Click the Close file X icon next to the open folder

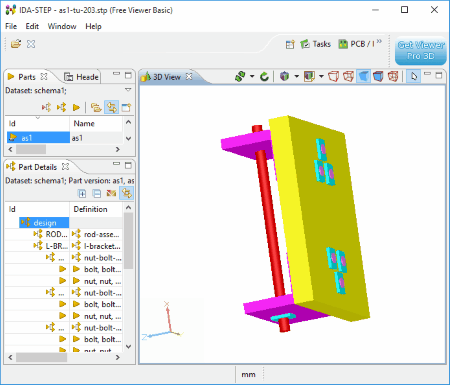(31, 44)
